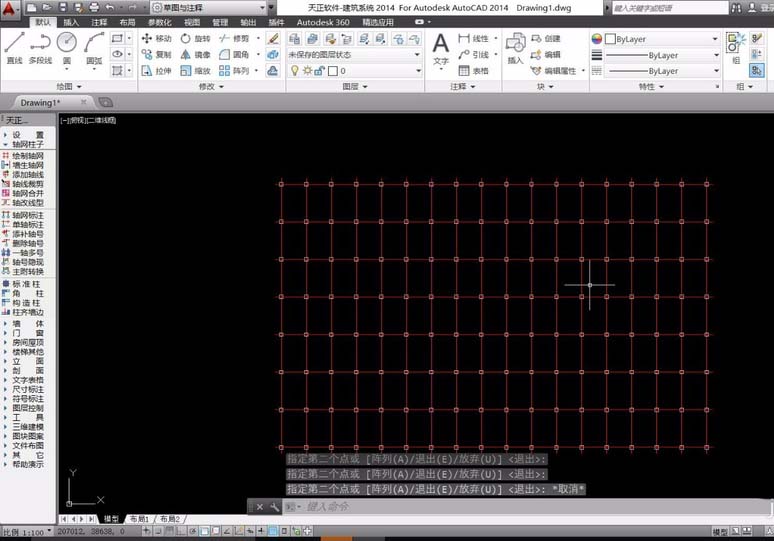Choose the Move (移动) tool
Image resolution: width=774 pixels, height=541 pixels.
[156, 38]
